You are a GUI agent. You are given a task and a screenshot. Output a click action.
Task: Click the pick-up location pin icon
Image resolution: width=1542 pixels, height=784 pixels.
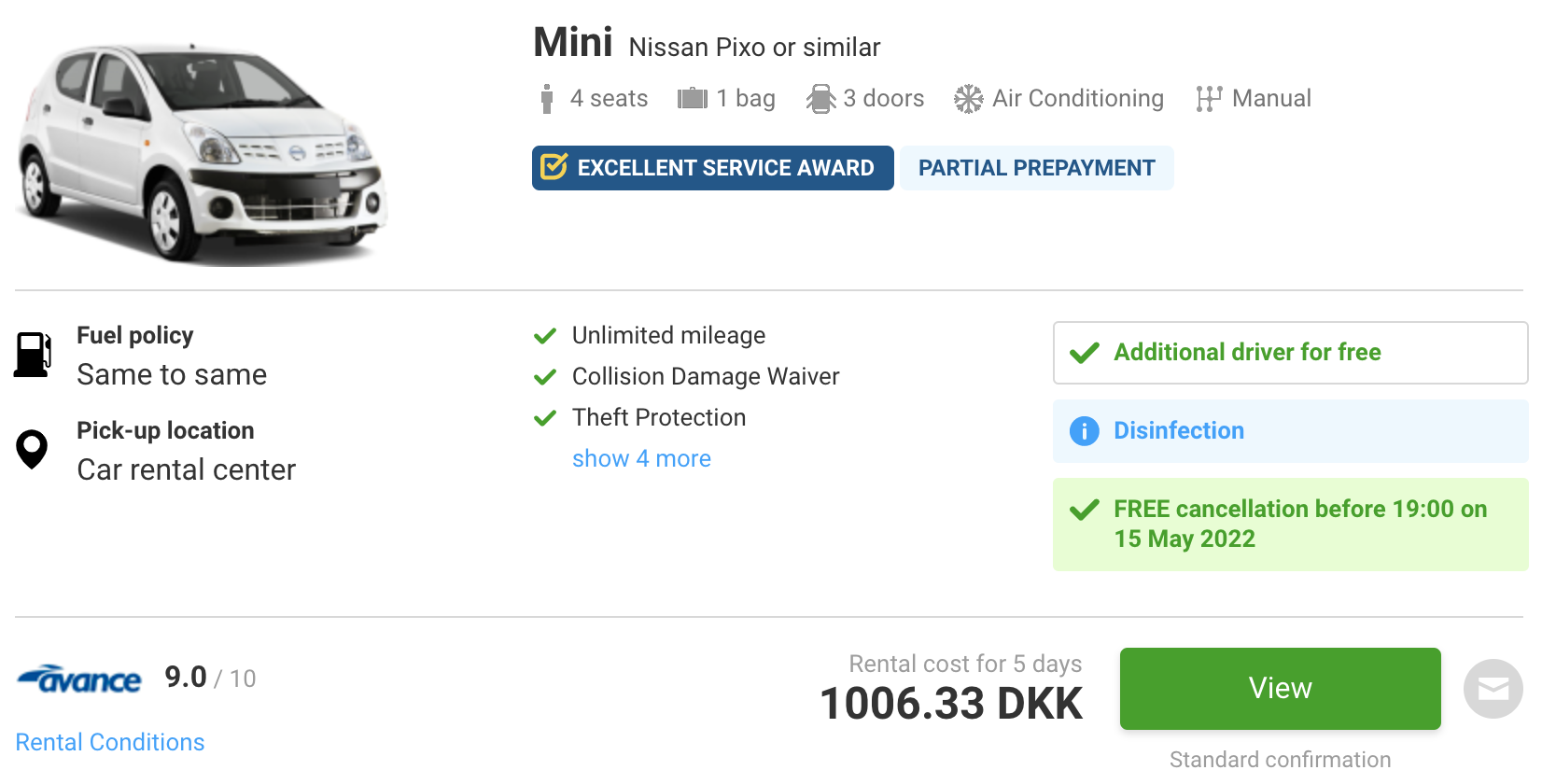coord(32,449)
